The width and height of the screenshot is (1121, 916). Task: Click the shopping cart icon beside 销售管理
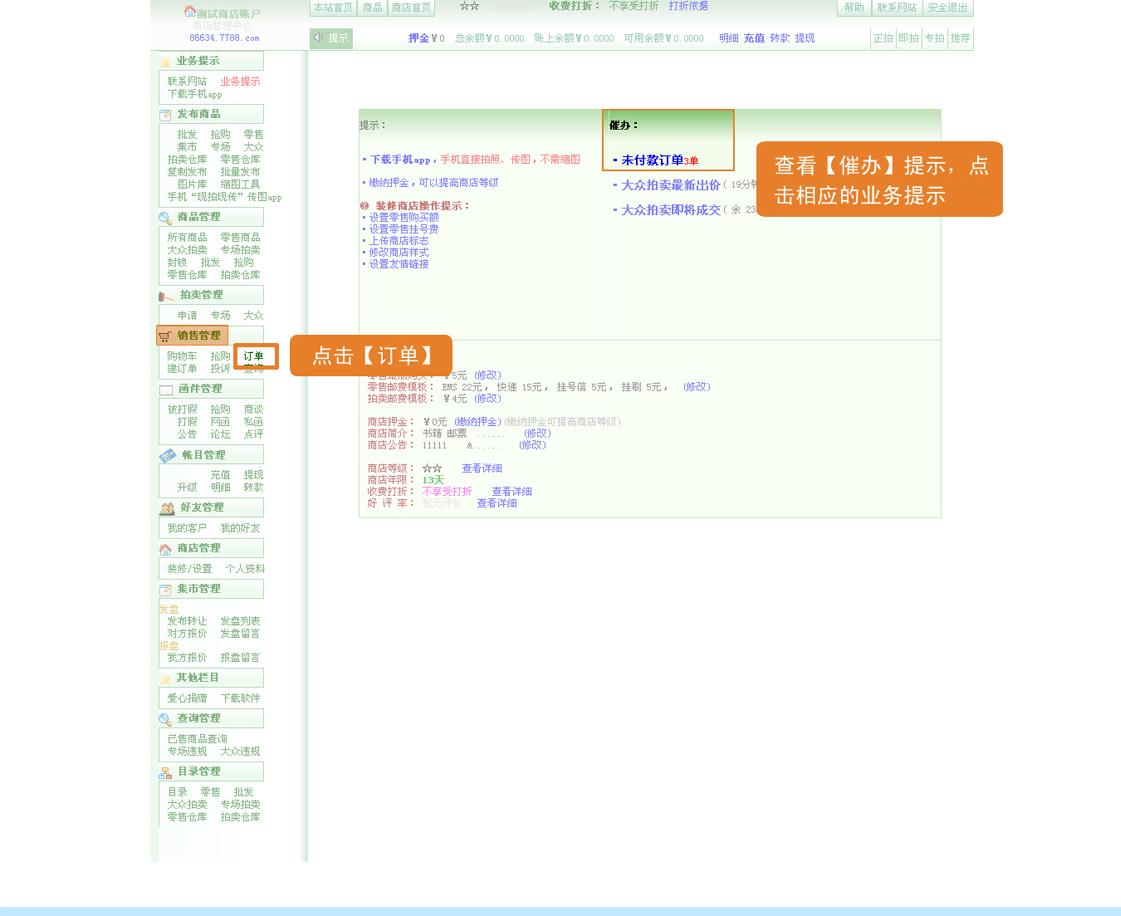tap(165, 336)
